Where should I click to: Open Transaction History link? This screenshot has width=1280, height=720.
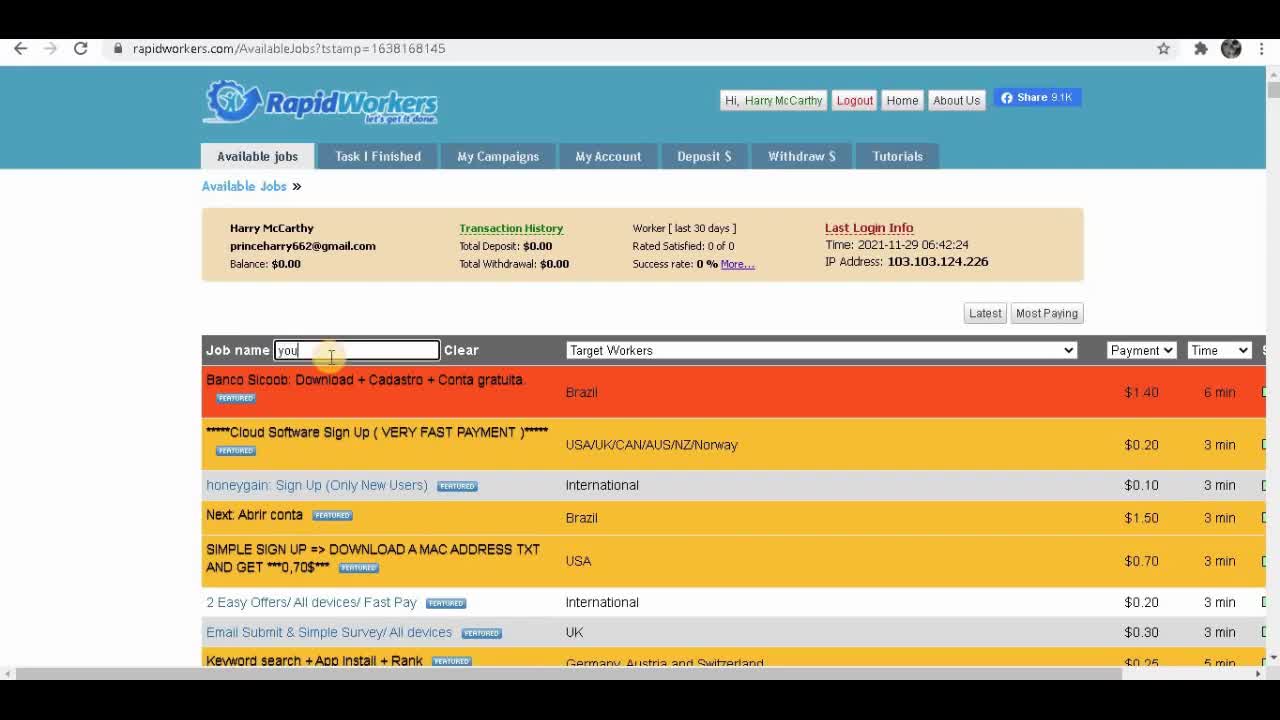pyautogui.click(x=511, y=228)
